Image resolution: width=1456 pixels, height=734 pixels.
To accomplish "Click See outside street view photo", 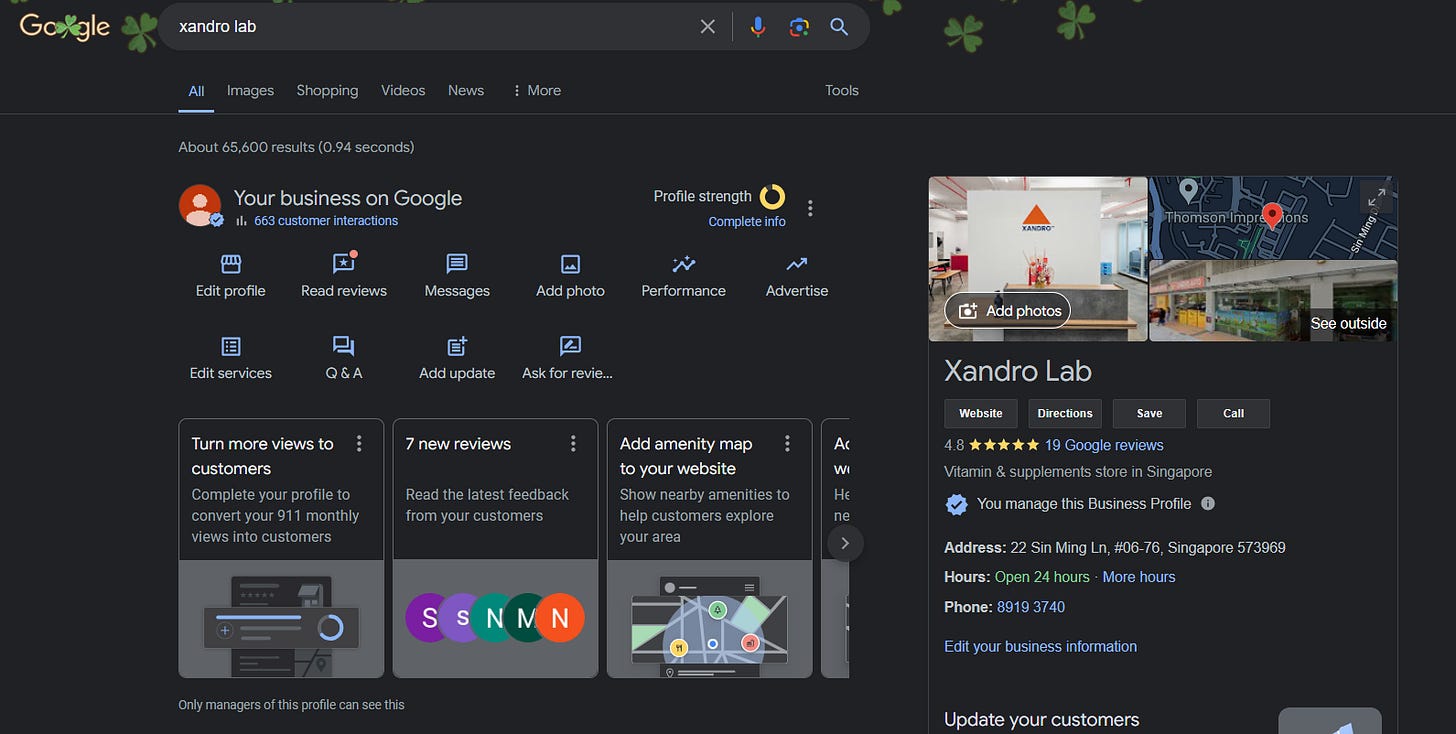I will (x=1273, y=301).
